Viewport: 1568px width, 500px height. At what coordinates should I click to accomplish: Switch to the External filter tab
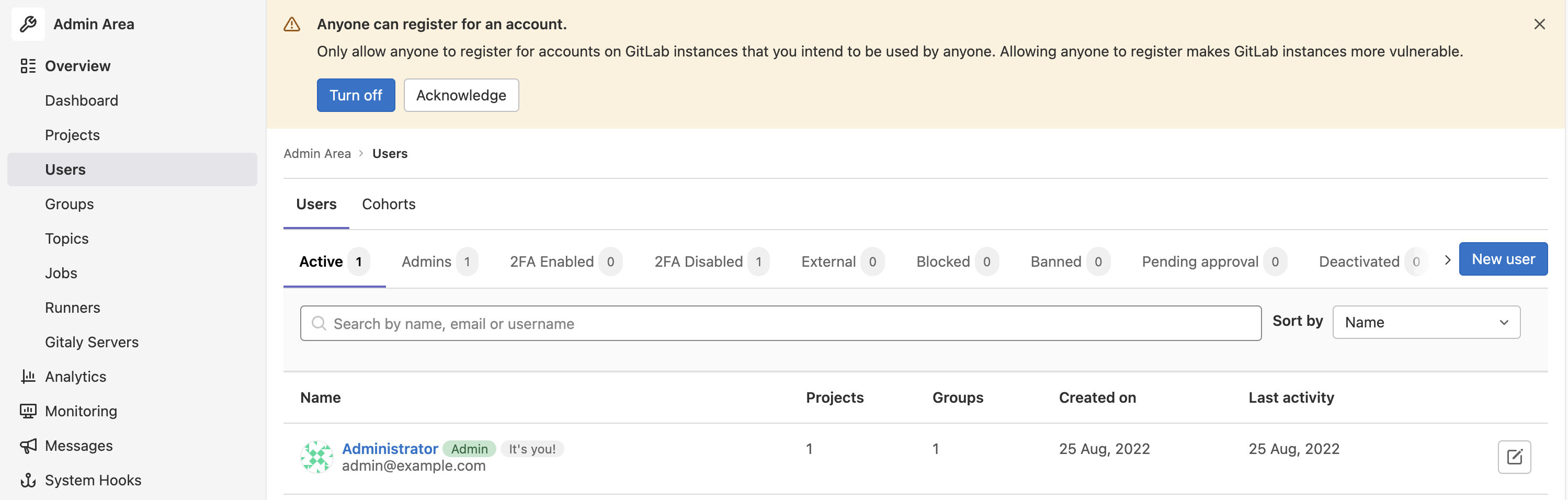coord(843,262)
